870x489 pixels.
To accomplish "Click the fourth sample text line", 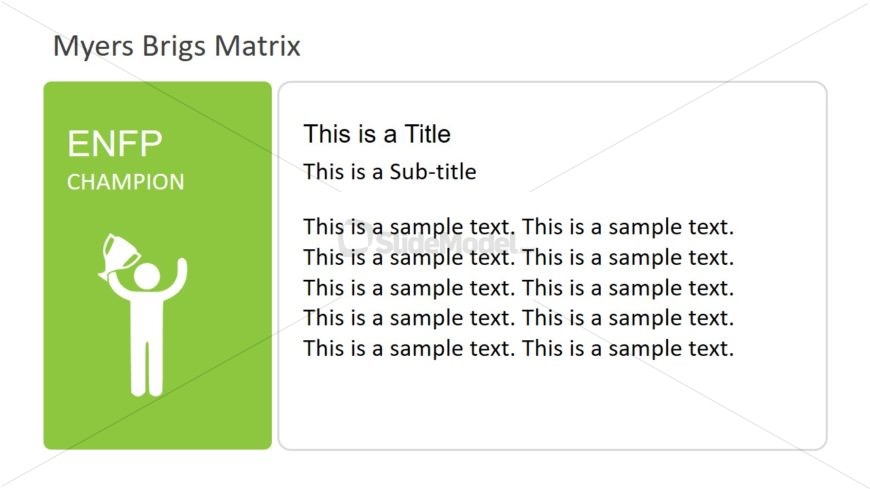I will [x=518, y=318].
